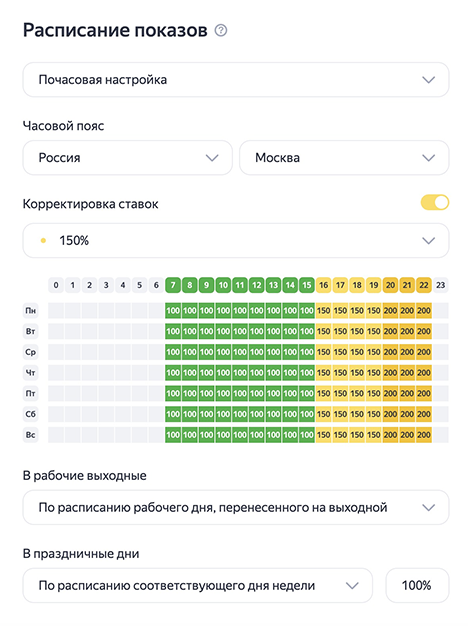Click the hour 20 column header
The width and height of the screenshot is (468, 626).
click(x=390, y=285)
